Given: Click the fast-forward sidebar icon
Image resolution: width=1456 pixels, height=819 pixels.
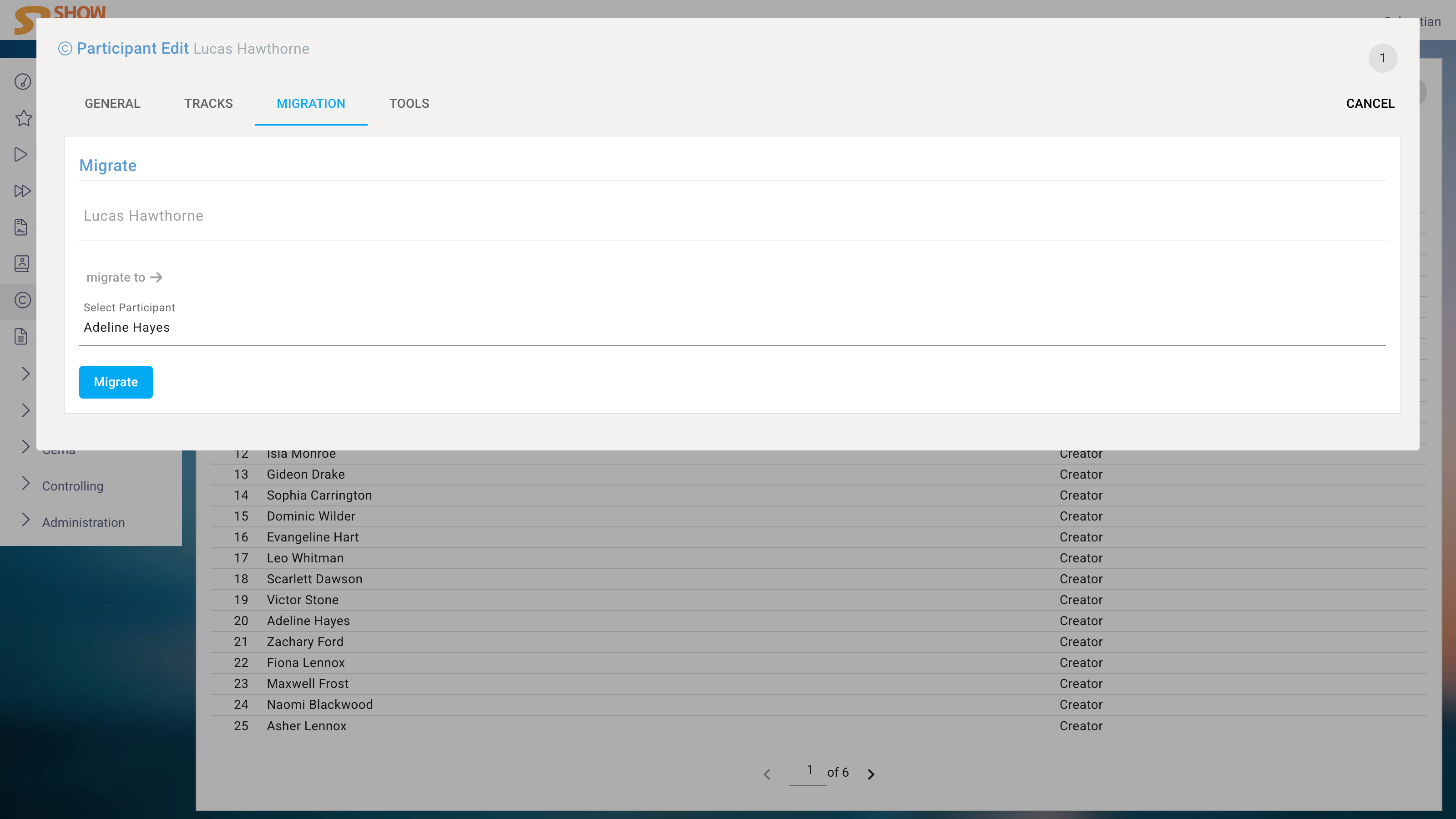Looking at the screenshot, I should pos(22,191).
